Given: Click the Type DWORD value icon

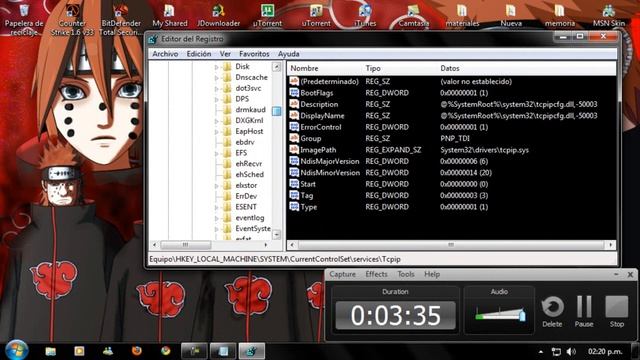Looking at the screenshot, I should (x=294, y=207).
